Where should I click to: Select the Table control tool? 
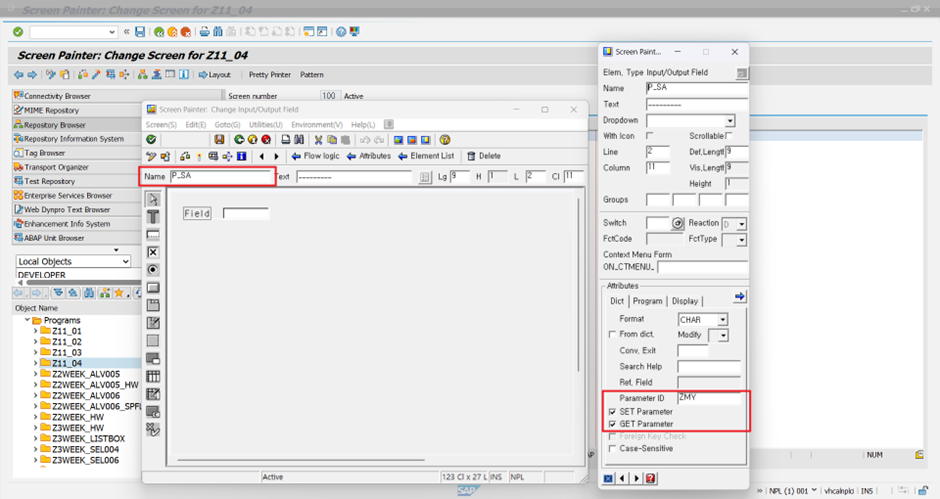153,376
